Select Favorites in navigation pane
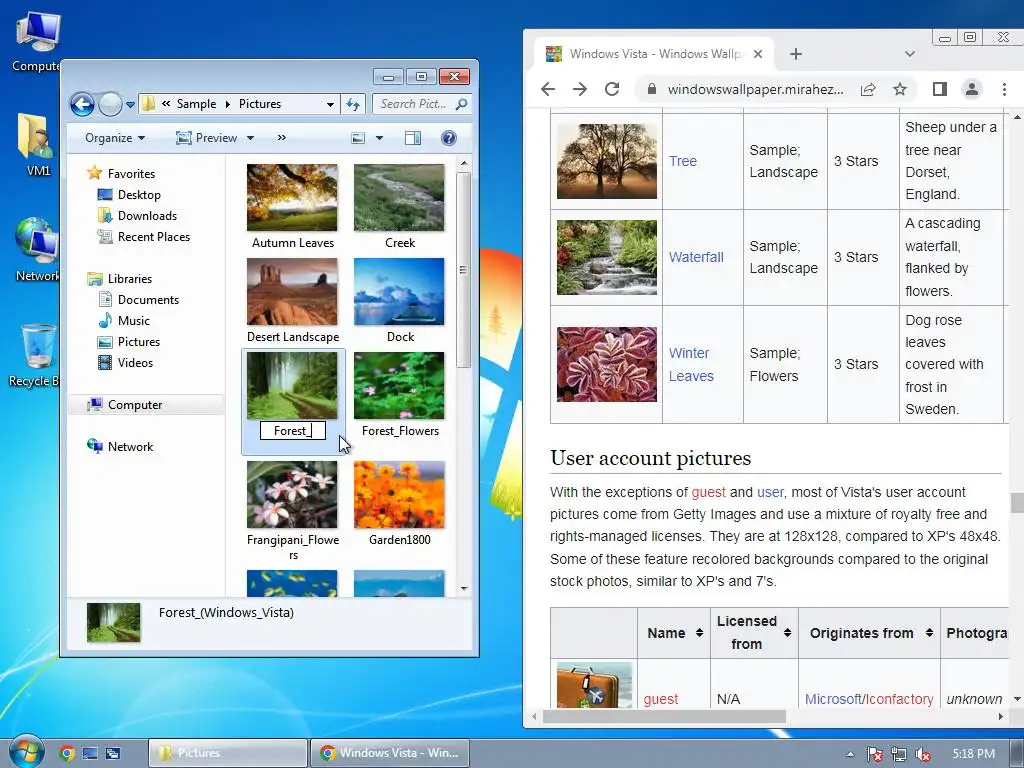The width and height of the screenshot is (1024, 768). [x=121, y=174]
